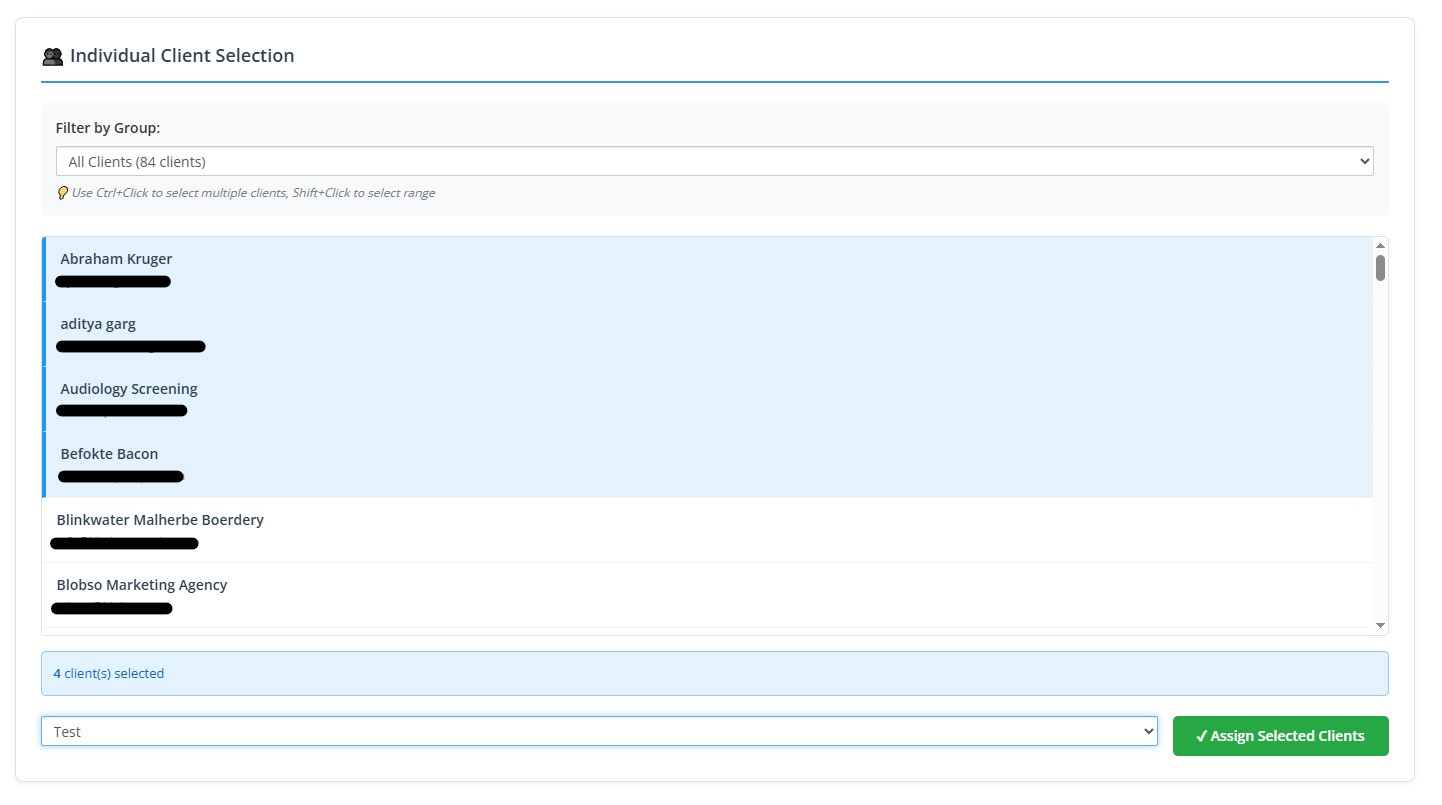Click the lightbulb hint icon
This screenshot has width=1442, height=805.
coord(62,193)
